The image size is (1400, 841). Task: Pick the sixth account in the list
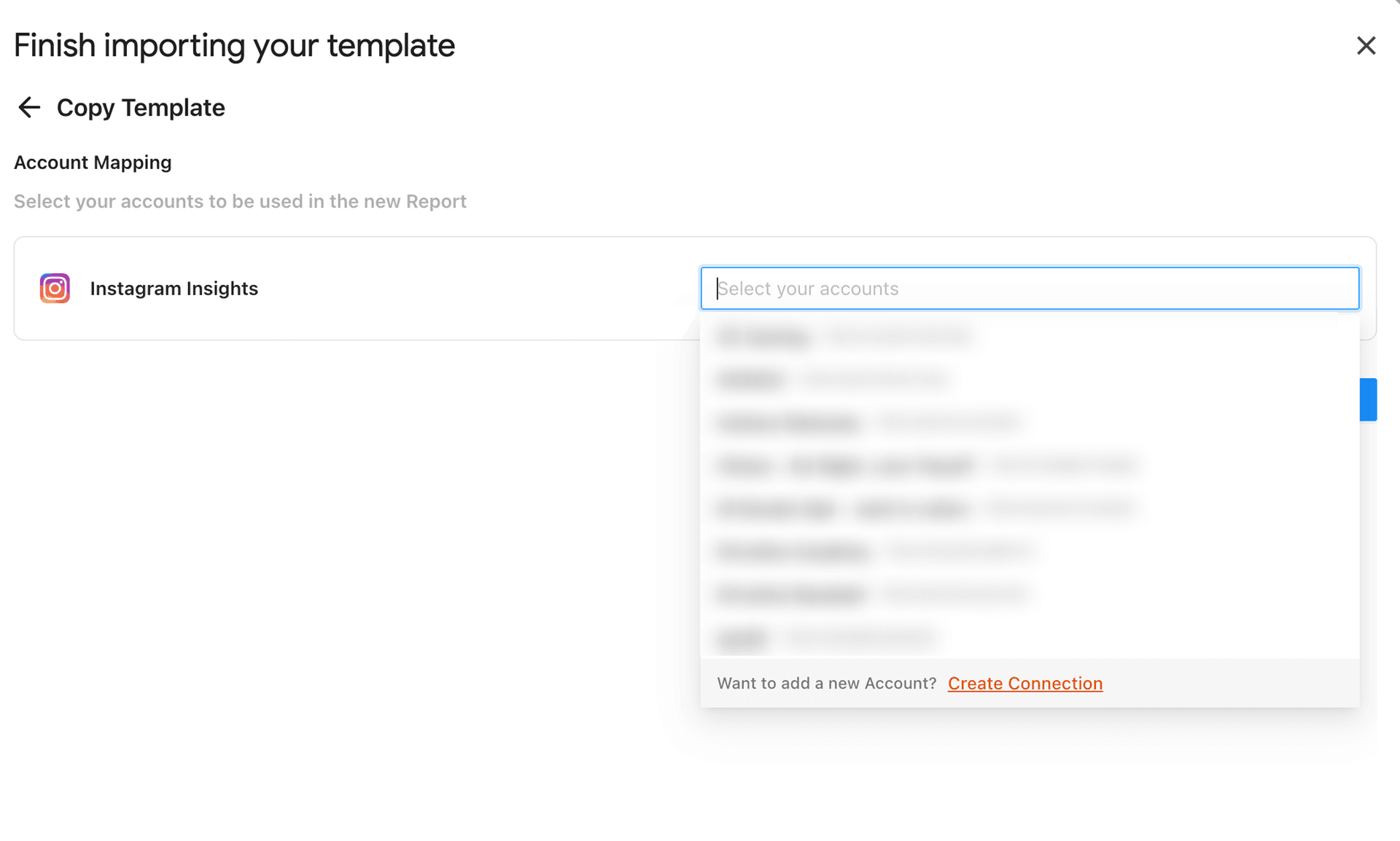tap(1030, 551)
